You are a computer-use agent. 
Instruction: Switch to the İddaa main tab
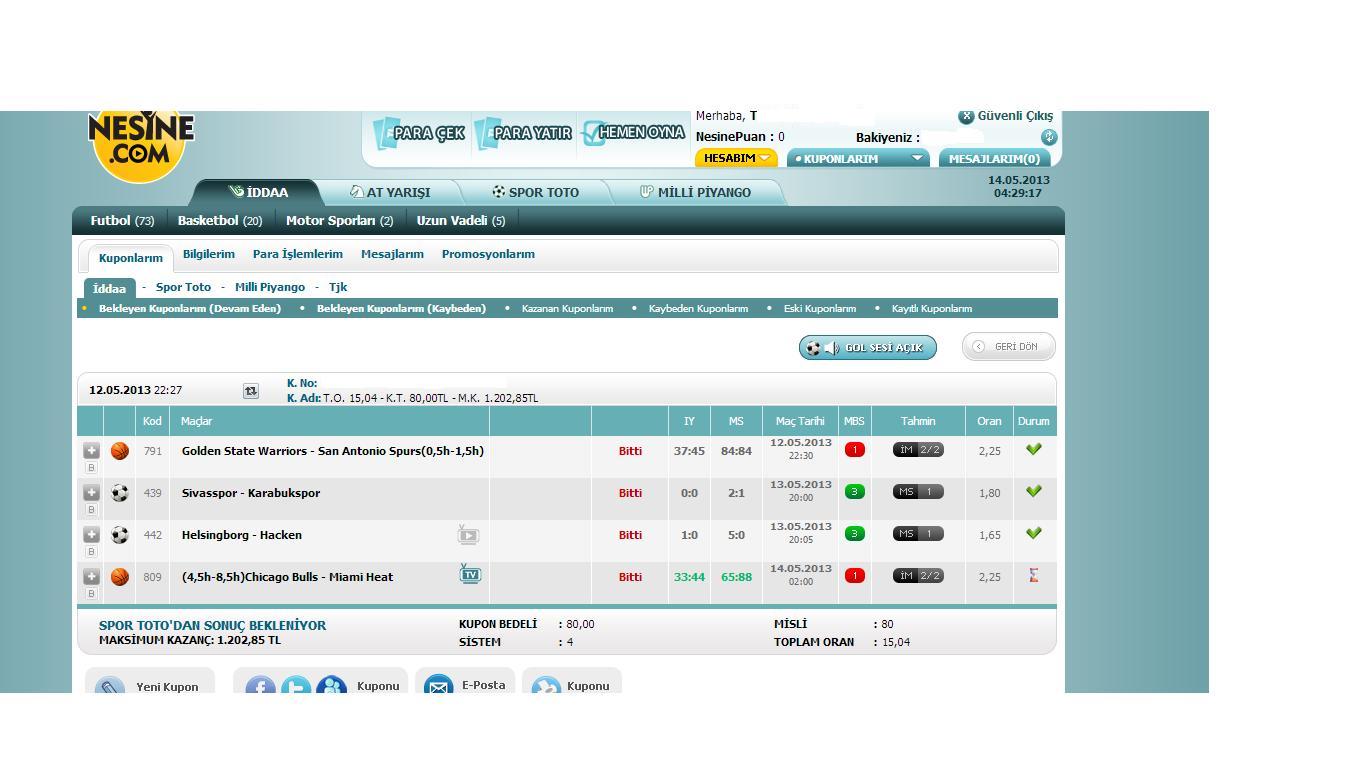(x=258, y=192)
